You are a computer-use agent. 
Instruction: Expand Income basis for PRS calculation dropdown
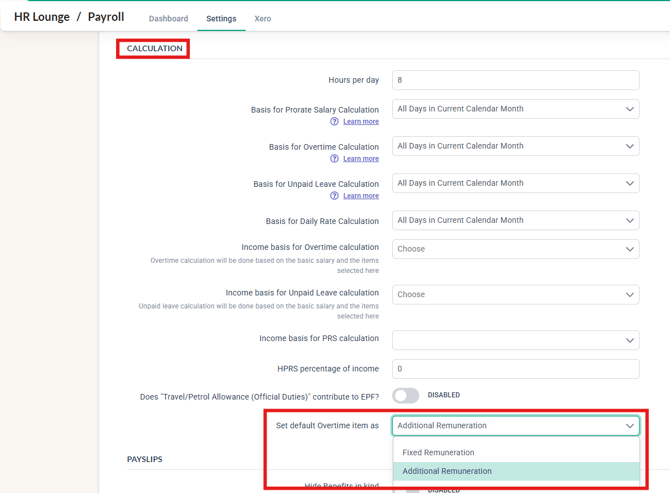click(x=515, y=340)
